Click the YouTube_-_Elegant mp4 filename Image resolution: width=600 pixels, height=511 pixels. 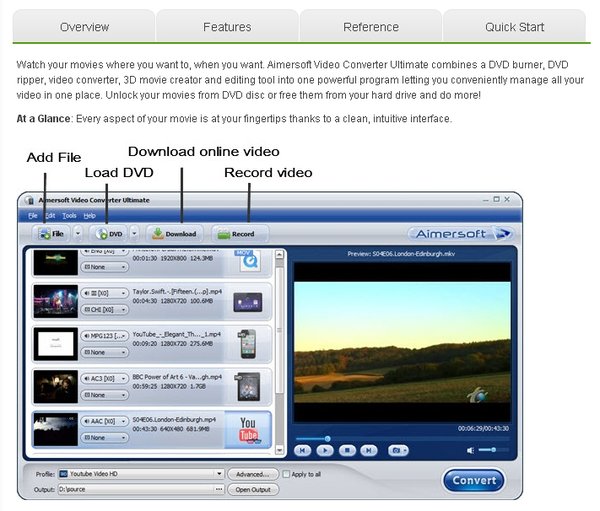[176, 335]
